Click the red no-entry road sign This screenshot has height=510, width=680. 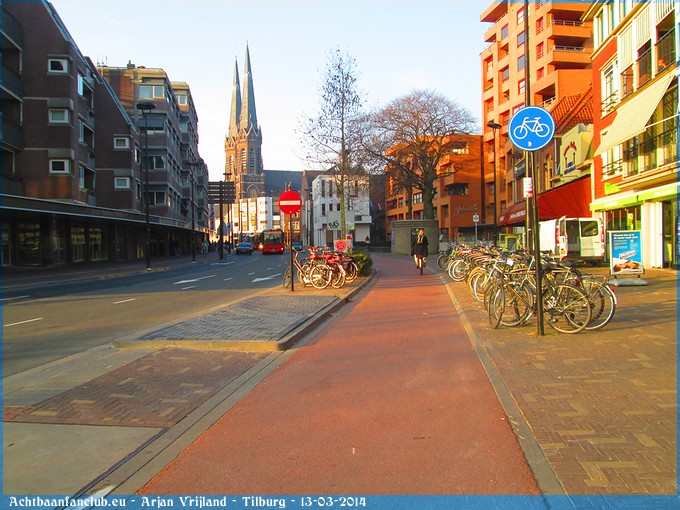(x=290, y=202)
